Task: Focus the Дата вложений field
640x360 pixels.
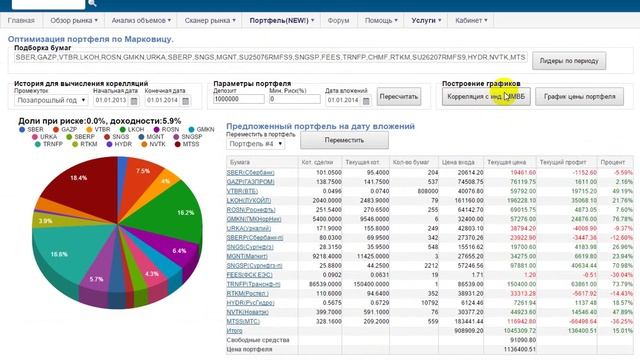Action: [343, 100]
